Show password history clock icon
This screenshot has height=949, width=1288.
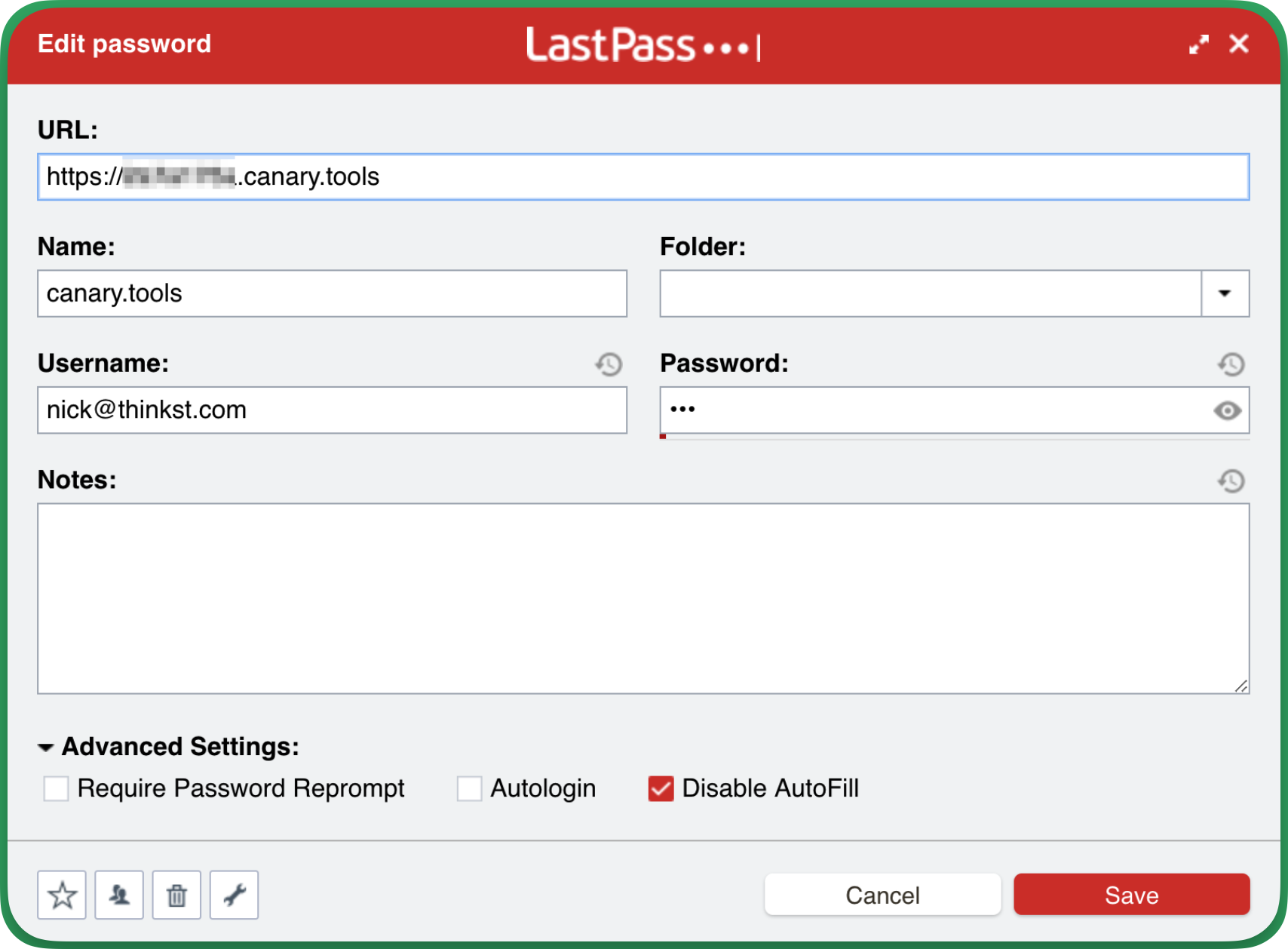[x=1231, y=364]
